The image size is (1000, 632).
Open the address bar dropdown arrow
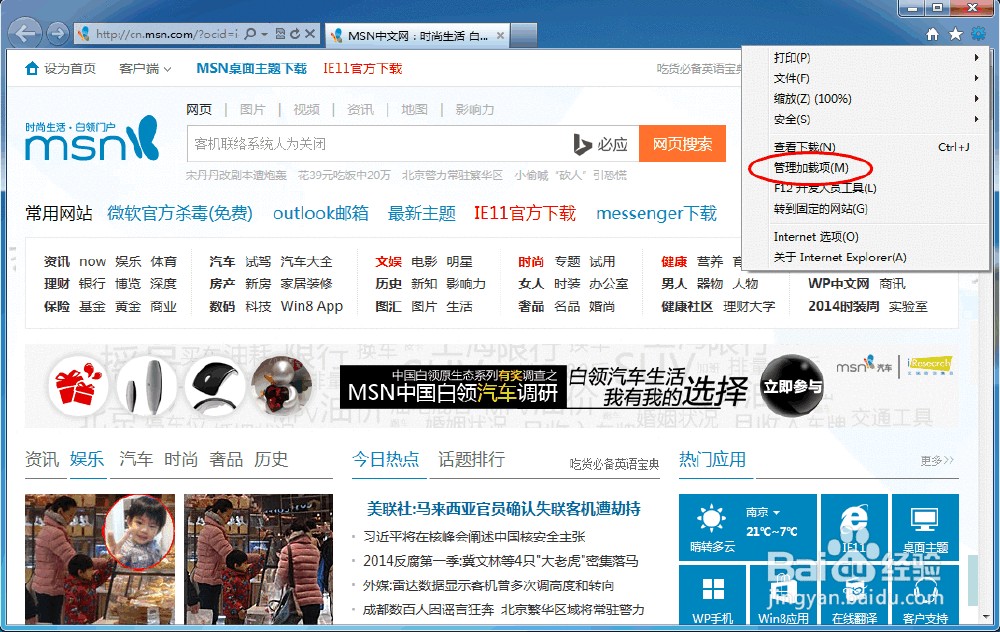264,34
